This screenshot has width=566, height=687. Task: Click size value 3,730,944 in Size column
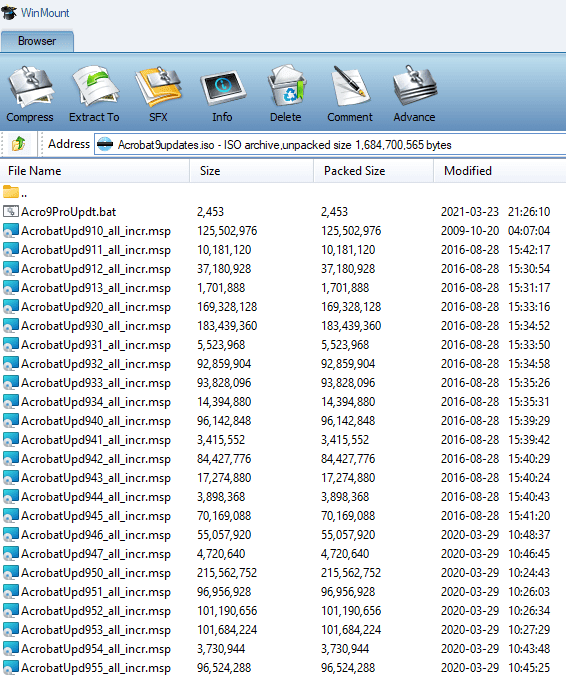coord(221,649)
